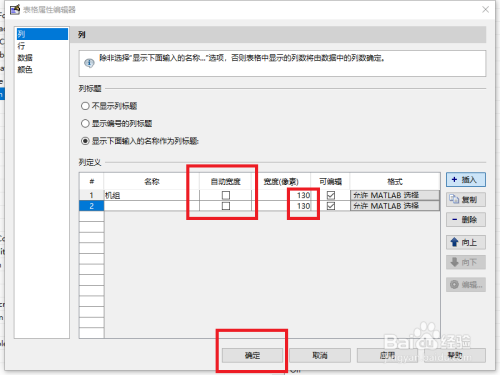Toggle 自动宽度 checkbox for row 2

point(226,206)
